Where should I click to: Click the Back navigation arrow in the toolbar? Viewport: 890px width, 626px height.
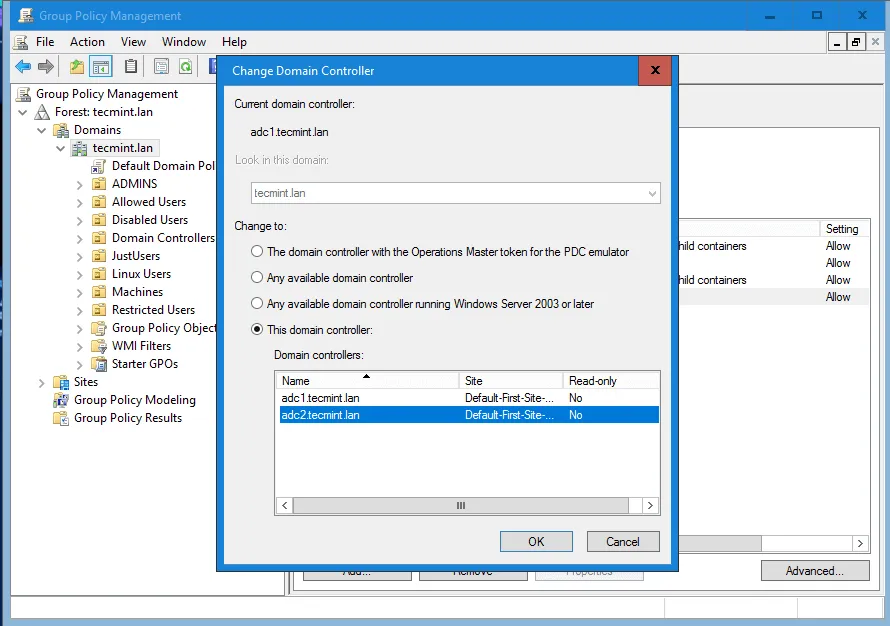pyautogui.click(x=22, y=66)
